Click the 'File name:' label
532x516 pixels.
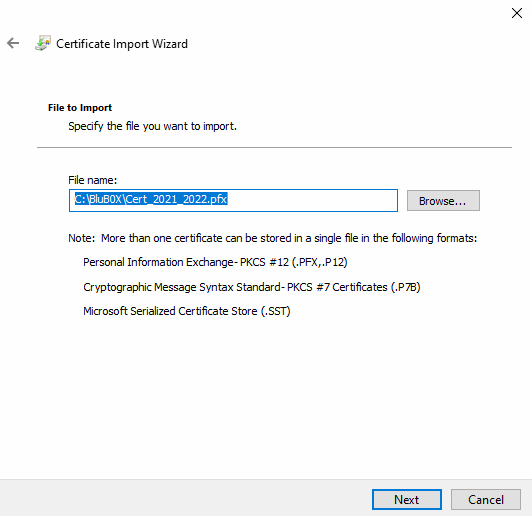tap(92, 180)
